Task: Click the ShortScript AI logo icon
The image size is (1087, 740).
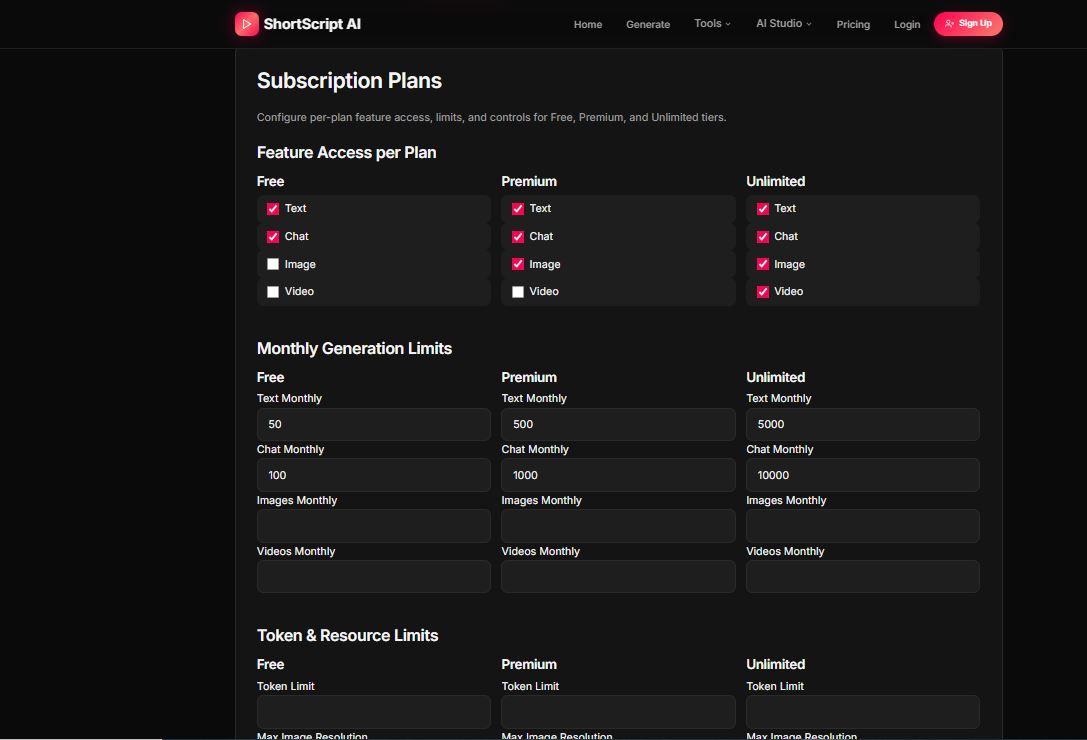Action: [x=246, y=24]
